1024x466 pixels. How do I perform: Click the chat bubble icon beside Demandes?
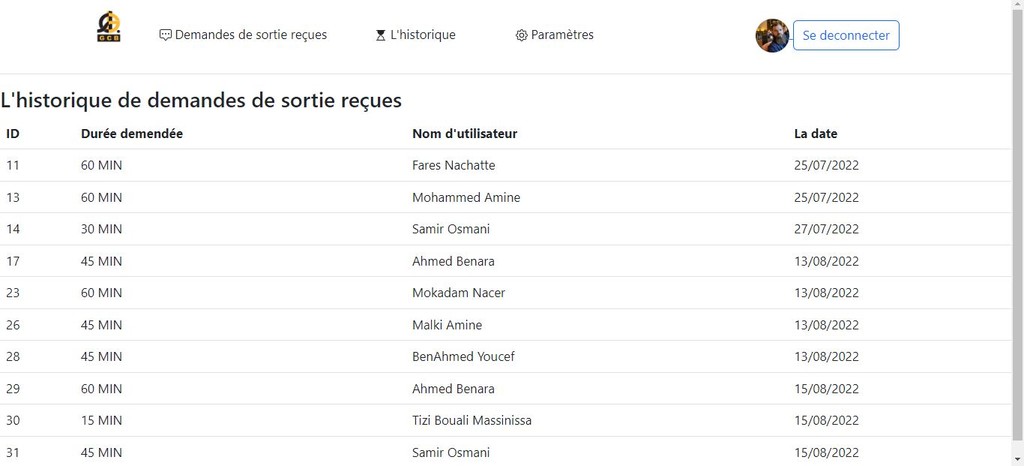[x=166, y=35]
